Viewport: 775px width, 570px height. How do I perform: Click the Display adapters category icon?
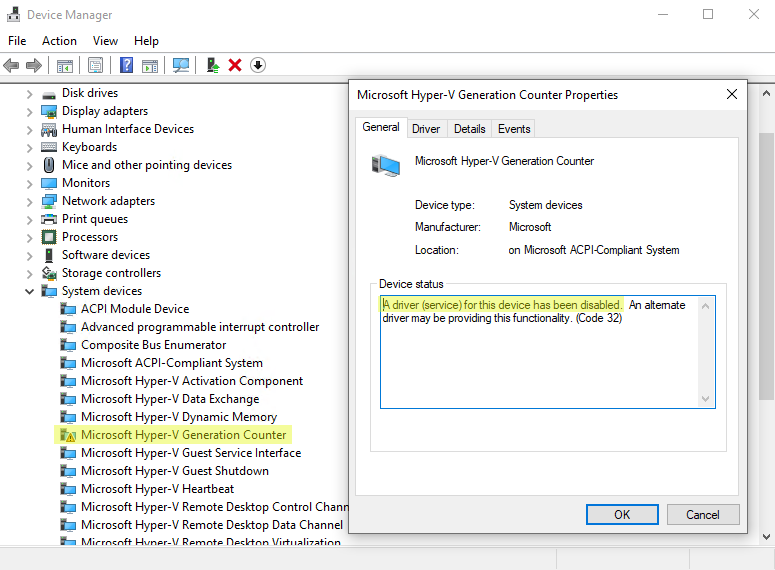point(49,111)
